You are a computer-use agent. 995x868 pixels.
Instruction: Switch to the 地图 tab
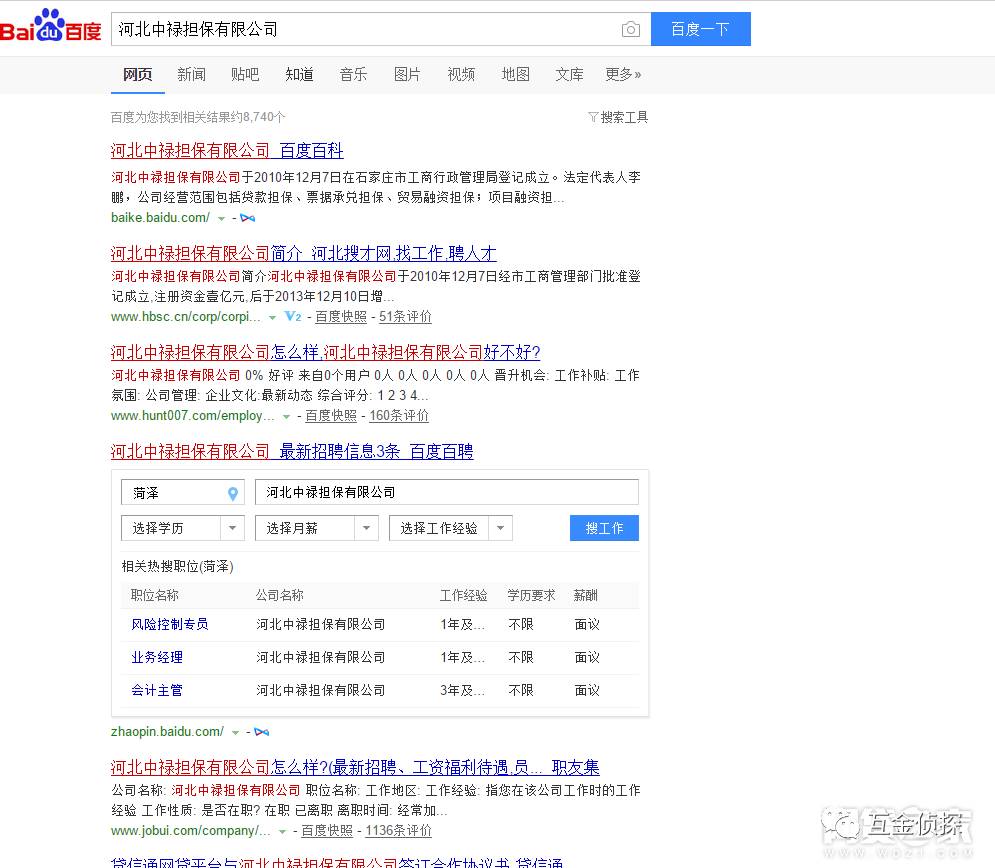pos(515,74)
